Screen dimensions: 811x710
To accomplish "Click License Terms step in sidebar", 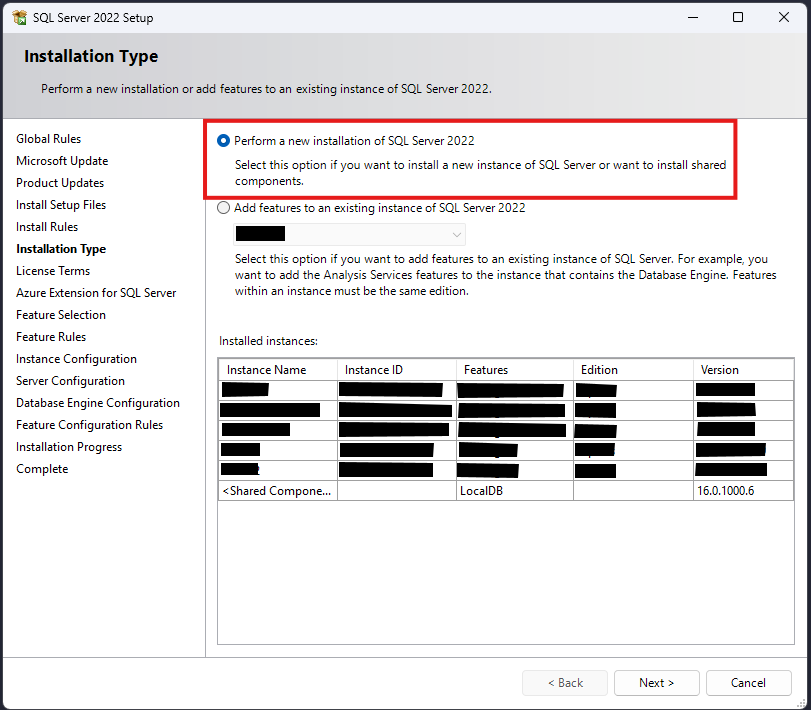I will (x=53, y=271).
